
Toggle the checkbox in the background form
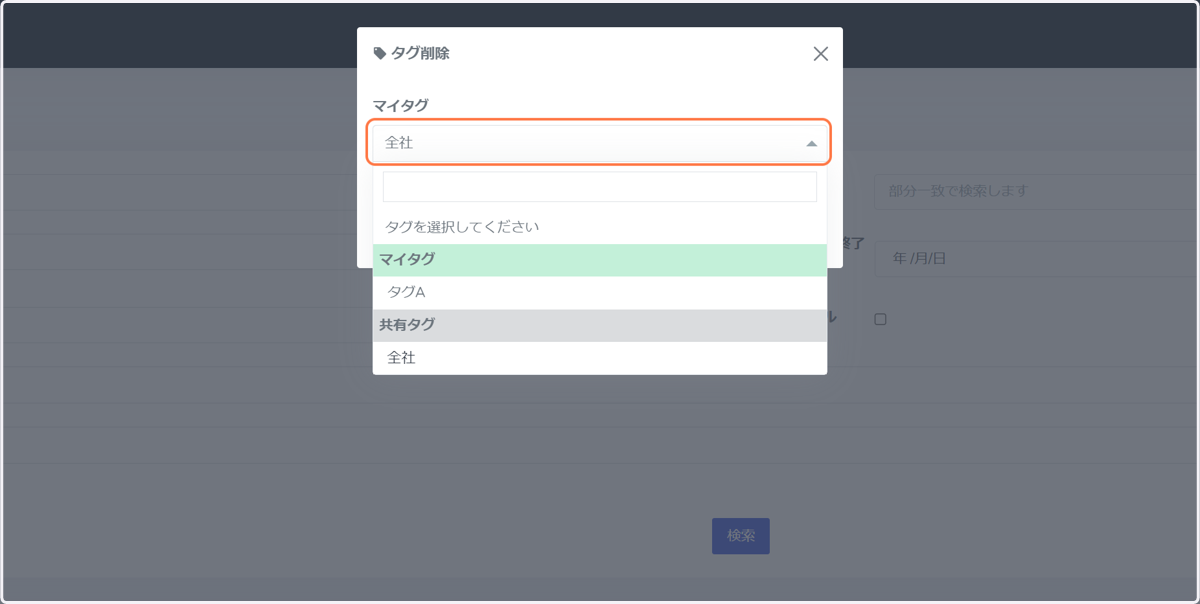[x=880, y=319]
